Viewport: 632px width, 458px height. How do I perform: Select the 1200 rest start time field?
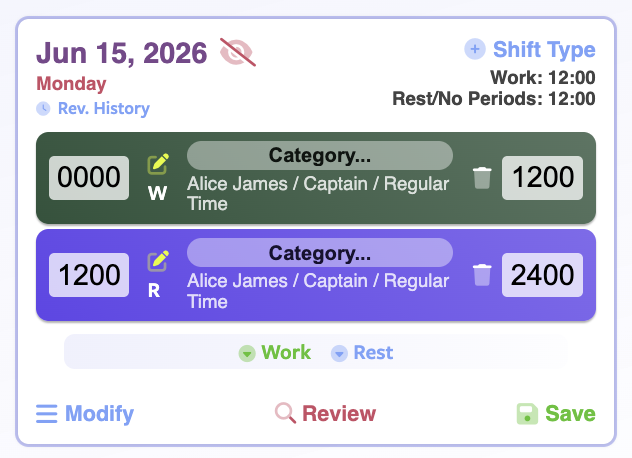pos(89,275)
